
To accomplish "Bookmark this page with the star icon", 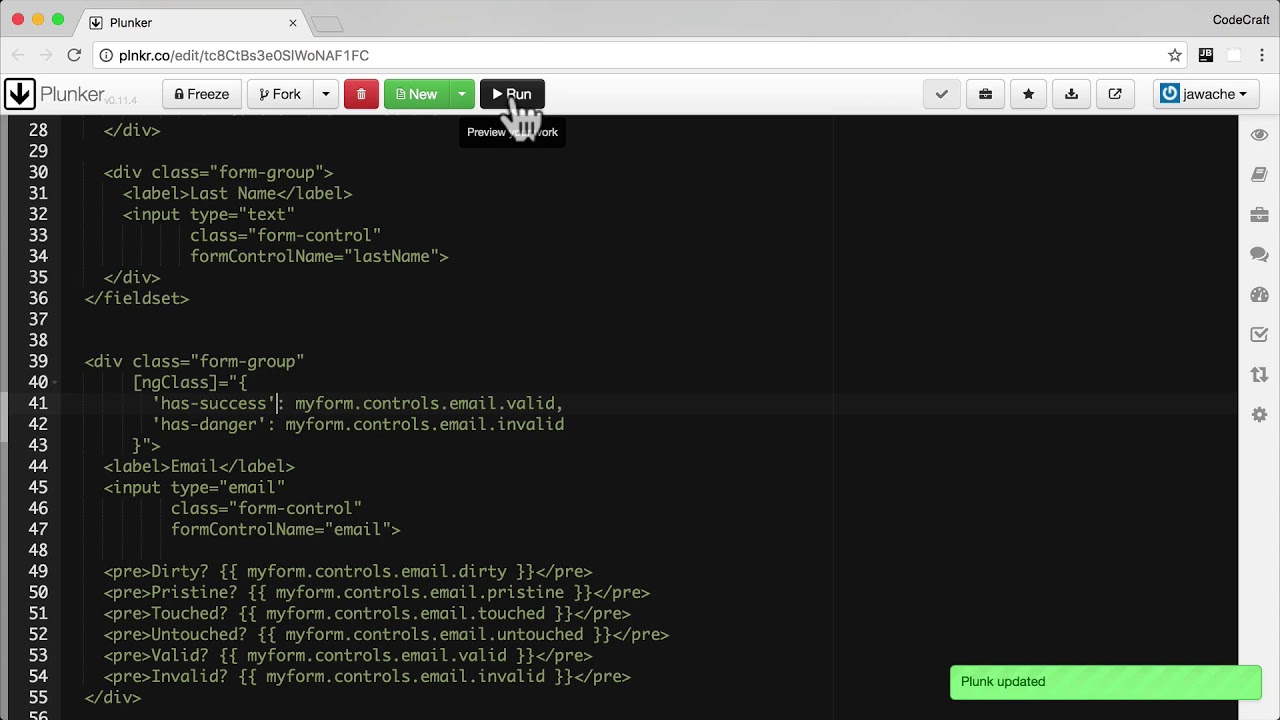I will pyautogui.click(x=1175, y=55).
